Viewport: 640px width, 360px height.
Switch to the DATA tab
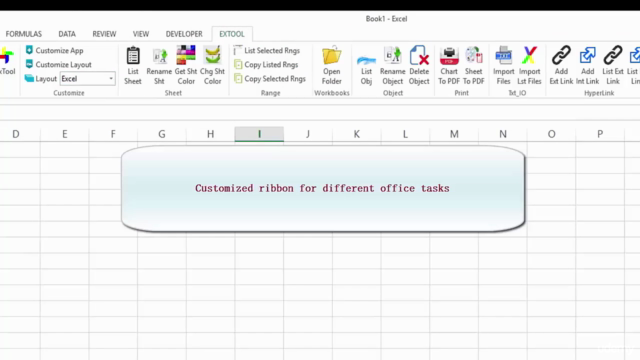67,34
